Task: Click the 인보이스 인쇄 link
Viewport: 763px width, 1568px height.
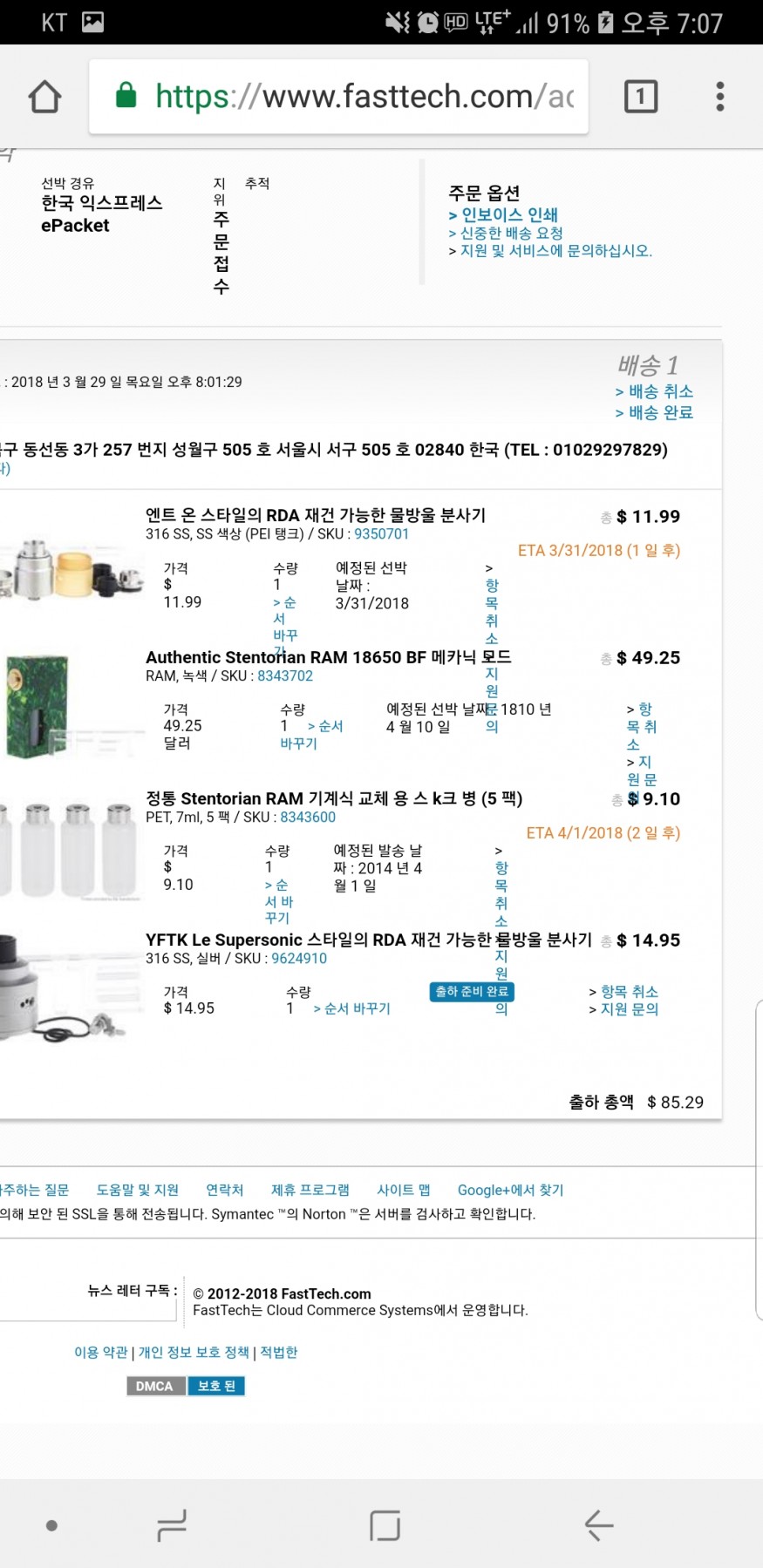Action: 504,214
